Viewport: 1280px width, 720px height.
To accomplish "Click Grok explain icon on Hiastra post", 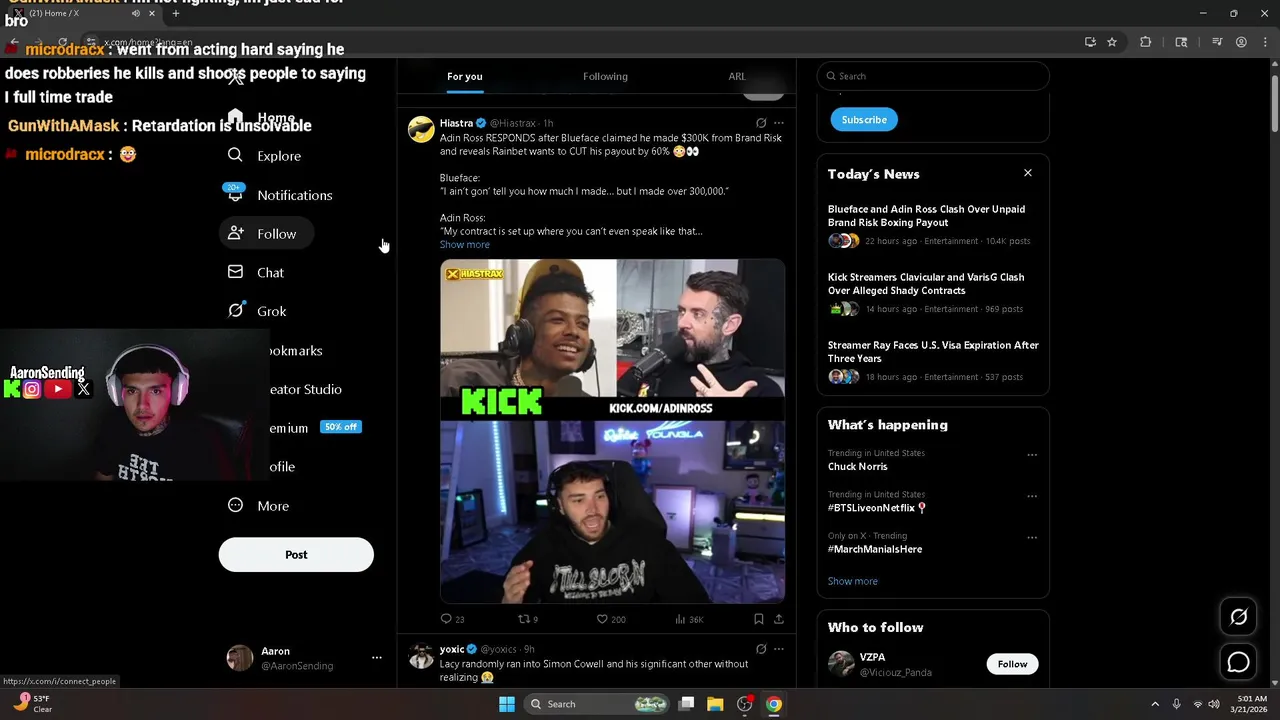I will pyautogui.click(x=760, y=123).
